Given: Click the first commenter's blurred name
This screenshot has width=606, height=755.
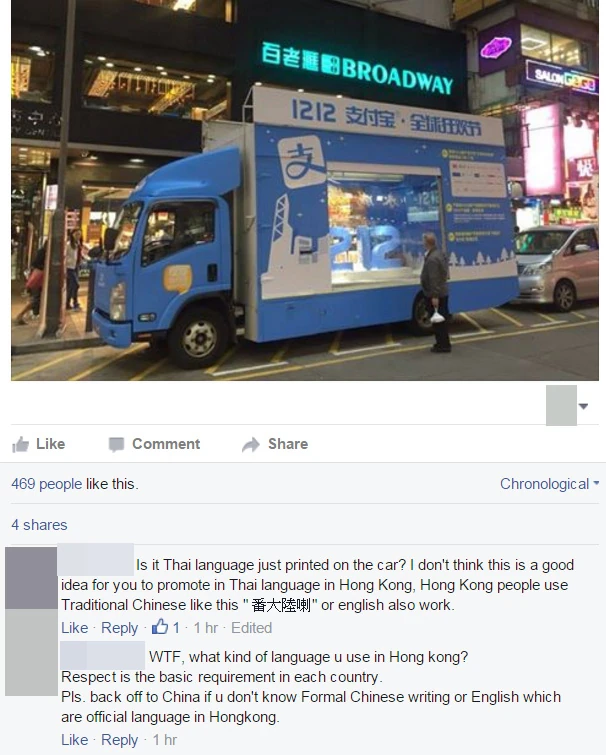Looking at the screenshot, I should [96, 559].
